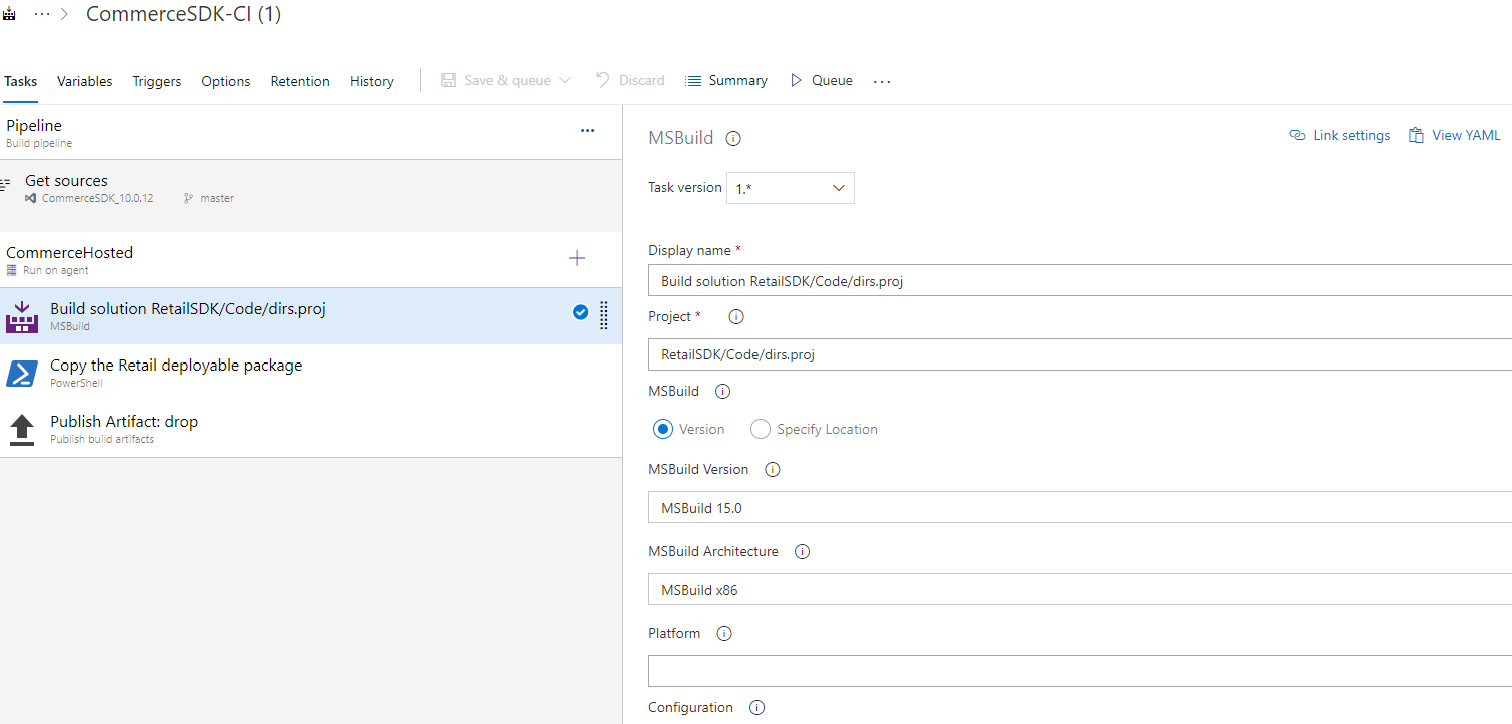The height and width of the screenshot is (724, 1512).
Task: Toggle the selected checkmark on MSBuild task
Action: pos(580,312)
